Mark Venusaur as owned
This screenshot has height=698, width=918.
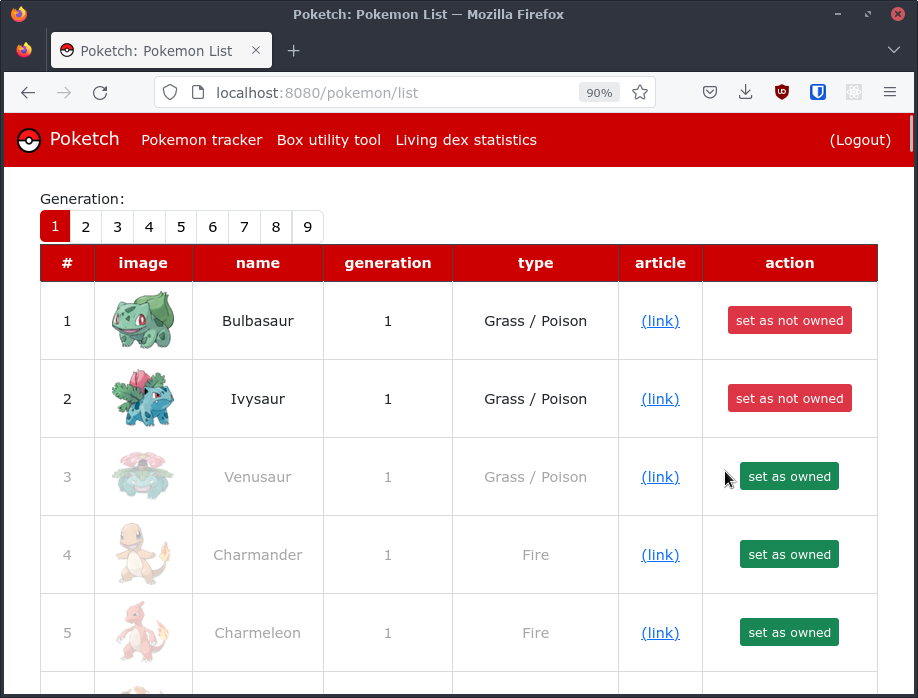pyautogui.click(x=789, y=476)
